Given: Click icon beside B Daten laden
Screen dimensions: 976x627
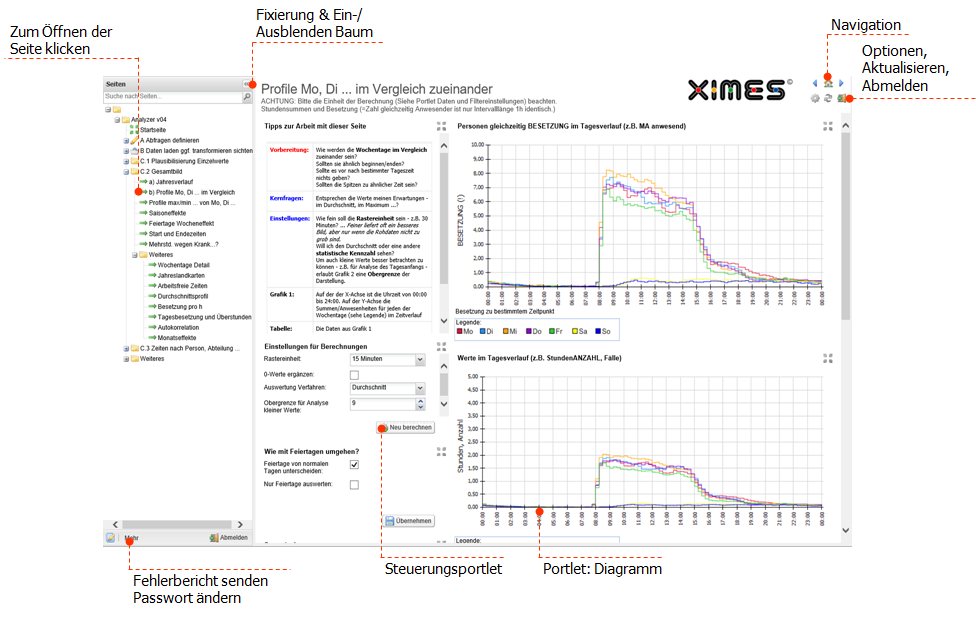Looking at the screenshot, I should click(x=134, y=151).
